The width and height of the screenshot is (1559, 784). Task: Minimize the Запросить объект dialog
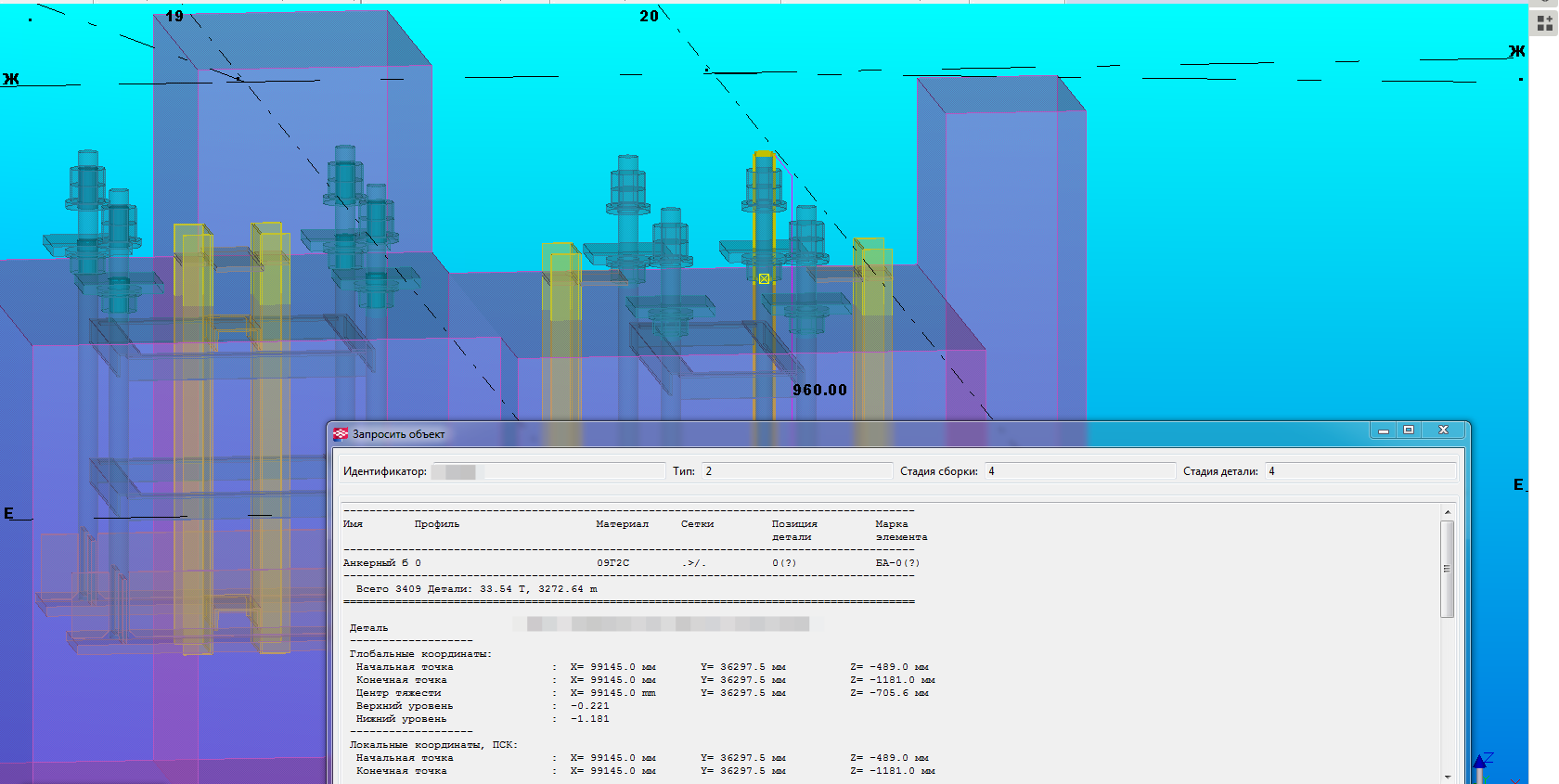click(x=1383, y=431)
